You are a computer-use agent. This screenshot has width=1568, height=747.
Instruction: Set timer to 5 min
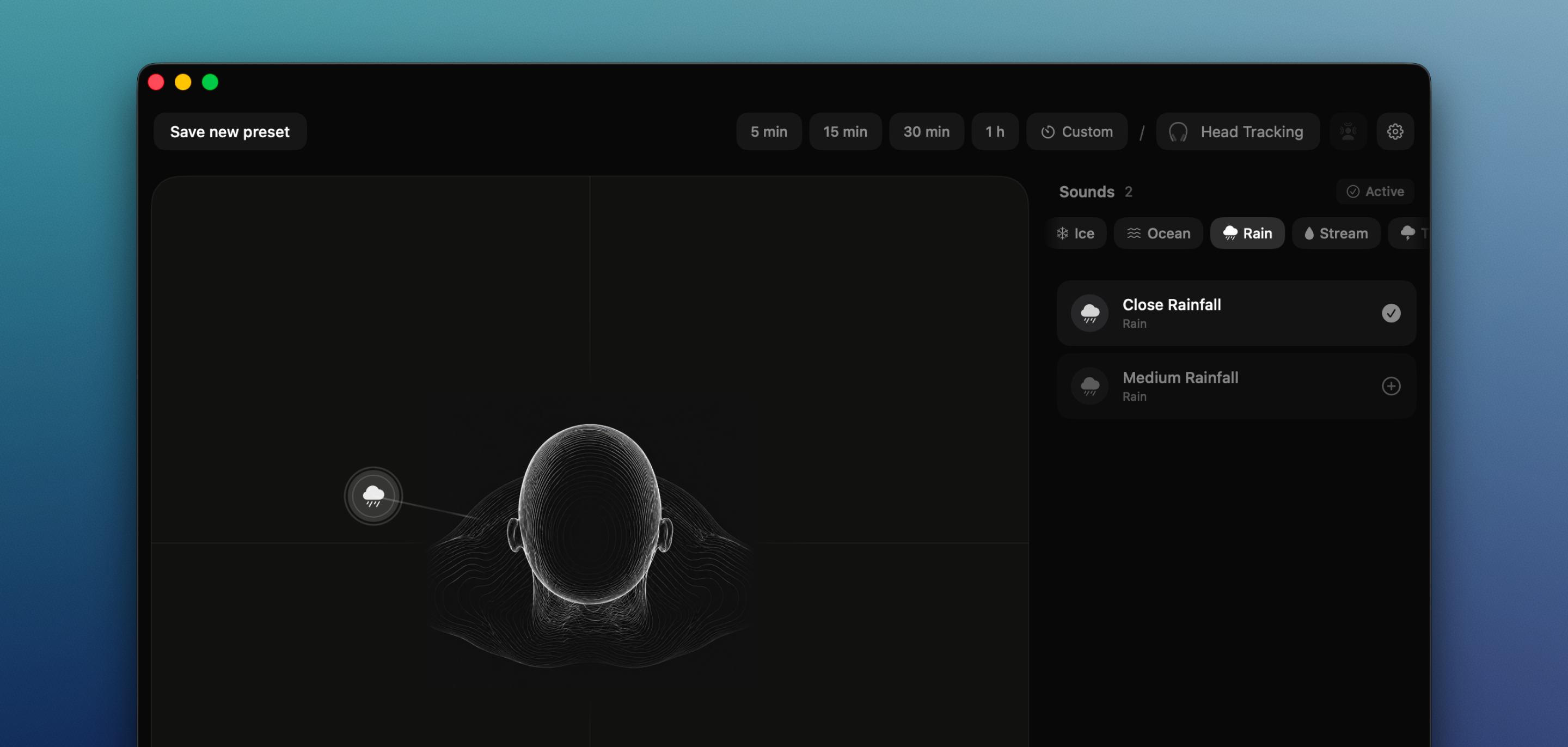pyautogui.click(x=768, y=132)
